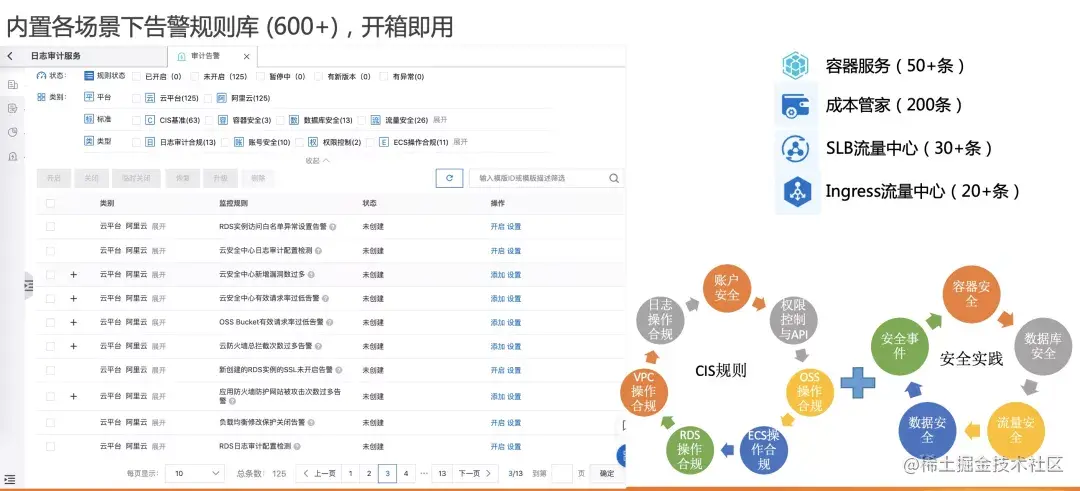Click the collapse menu icon at the bottom-left corner
The height and width of the screenshot is (491, 1080).
pos(10,479)
